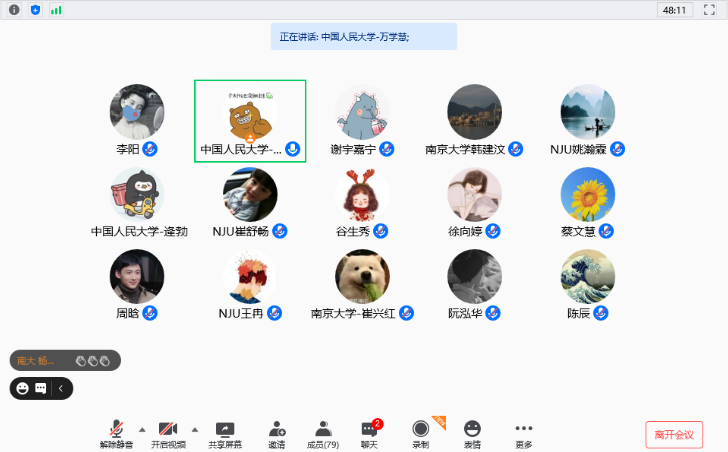Open Chat (聊天) with unread messages

(x=369, y=434)
